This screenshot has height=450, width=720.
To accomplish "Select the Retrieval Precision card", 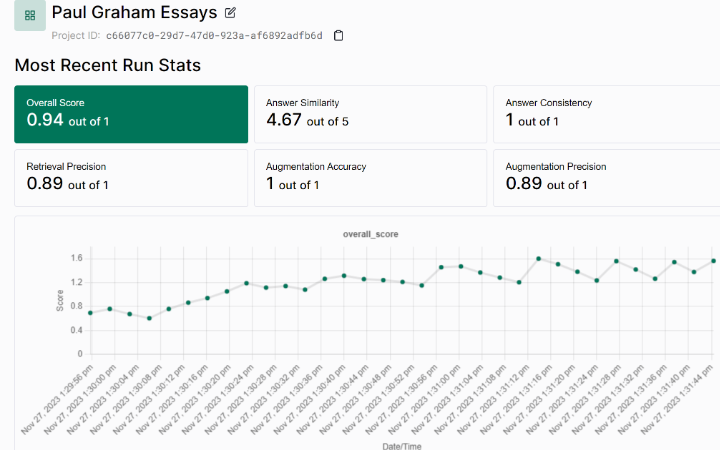I will (131, 178).
